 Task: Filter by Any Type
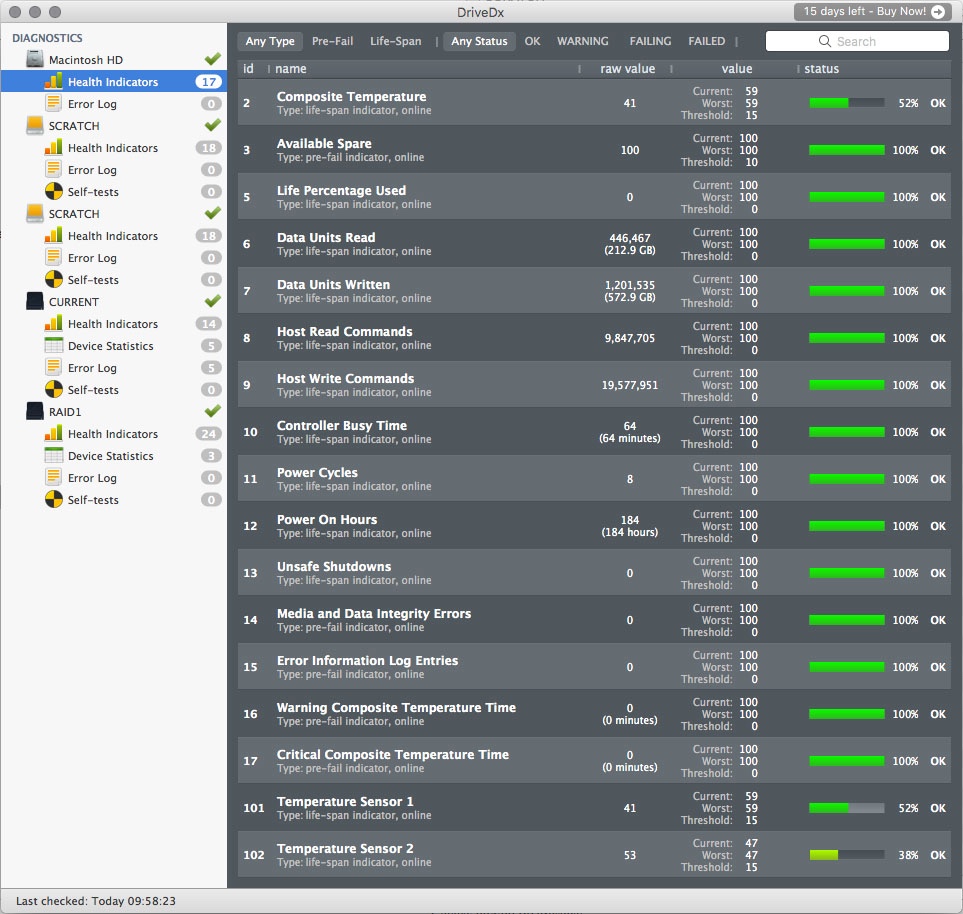[270, 41]
